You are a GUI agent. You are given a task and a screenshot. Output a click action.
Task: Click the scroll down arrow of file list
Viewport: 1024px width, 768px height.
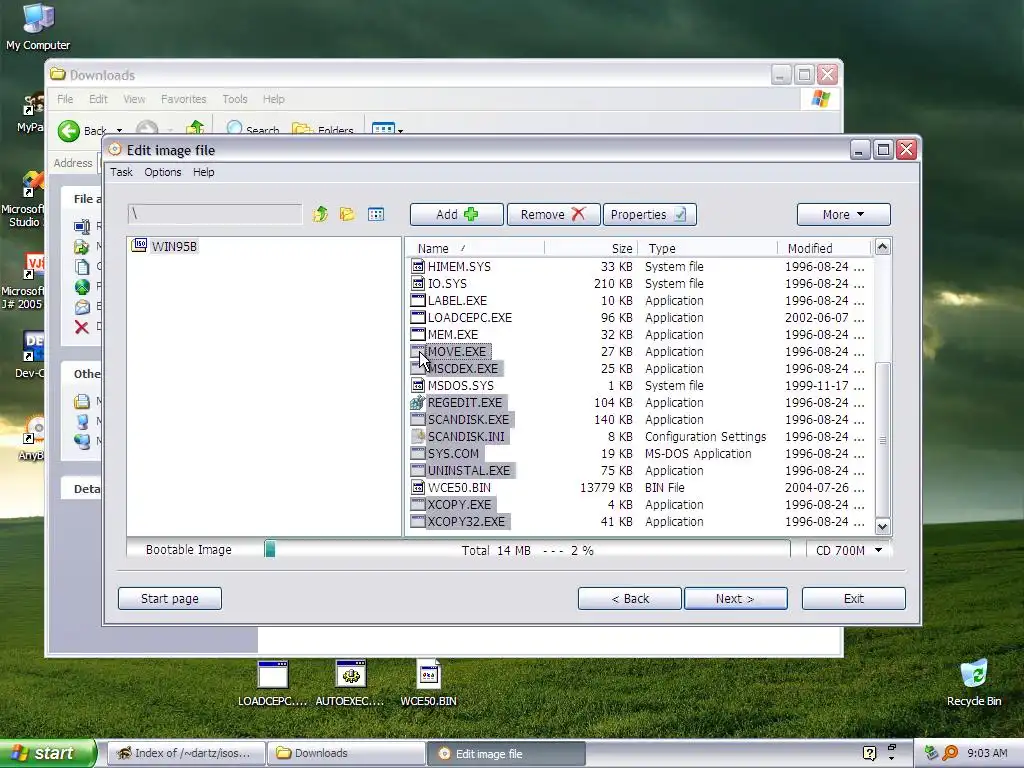point(882,526)
